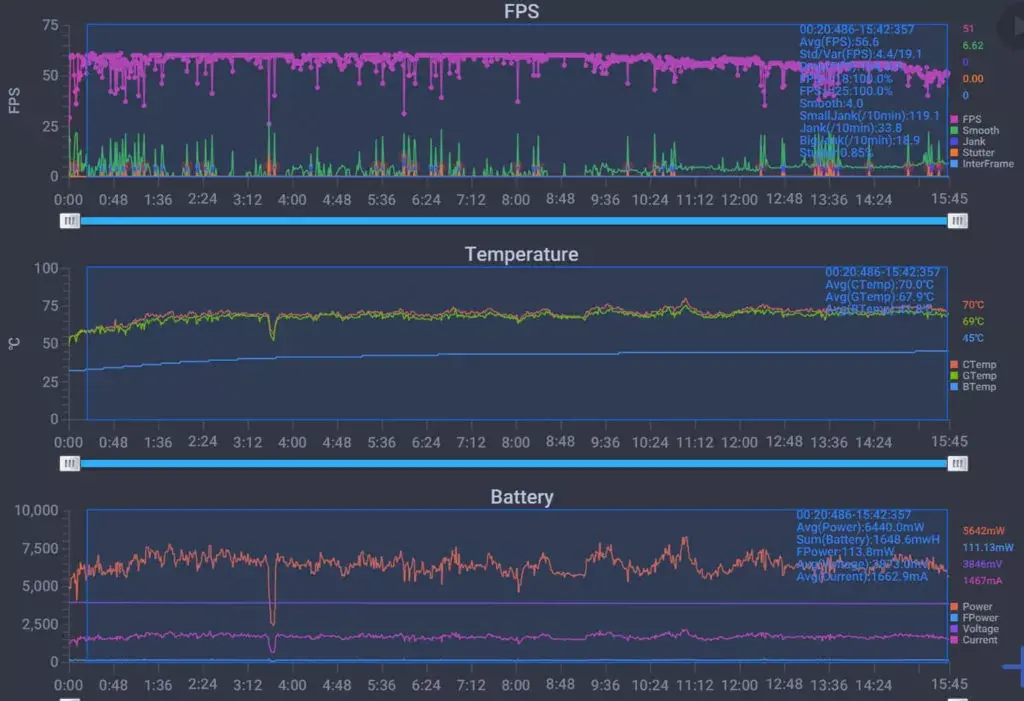Select the FPS chart title
The width and height of the screenshot is (1024, 701).
(521, 11)
